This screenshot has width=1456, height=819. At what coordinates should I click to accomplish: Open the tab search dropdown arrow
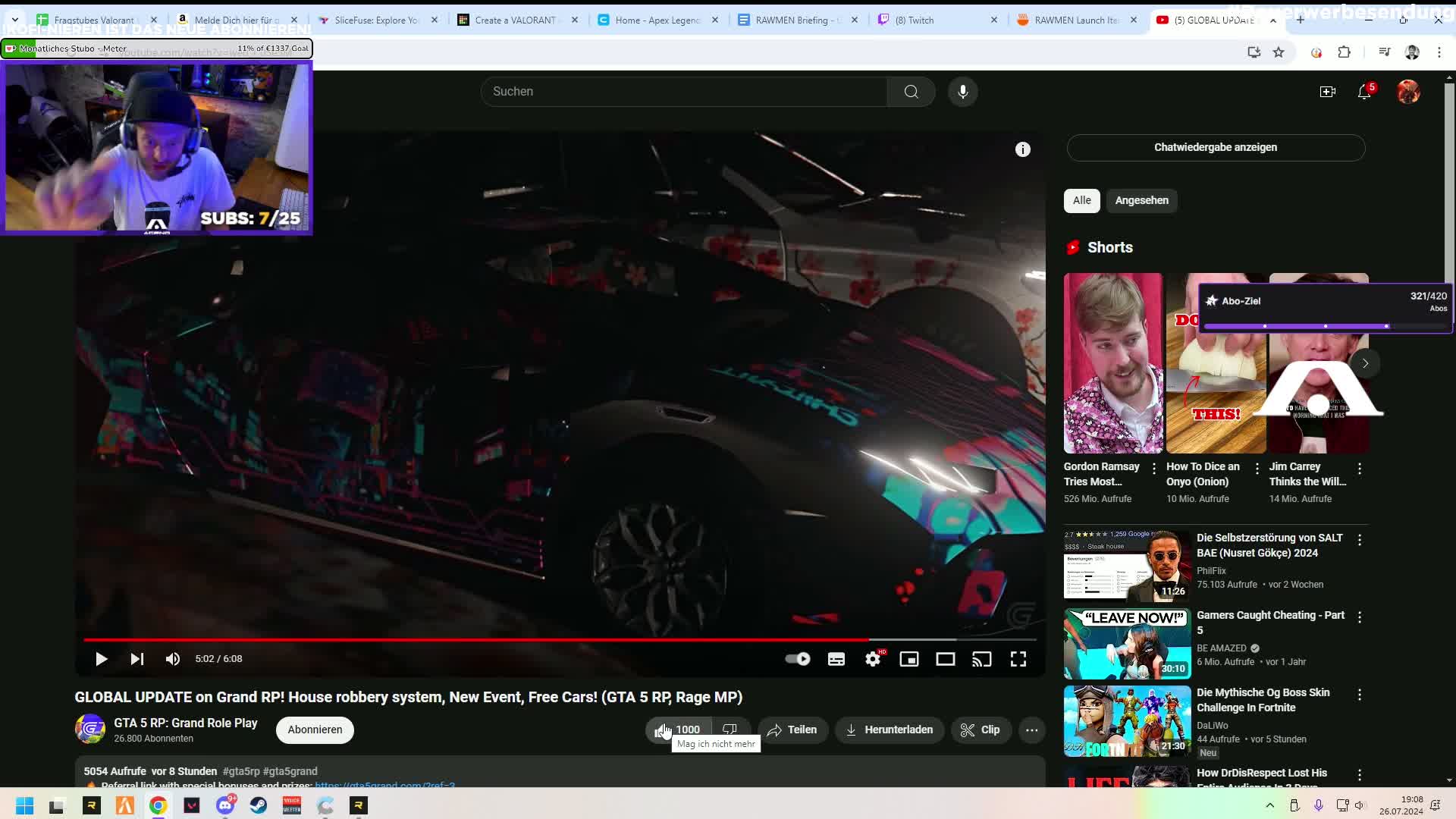coord(15,20)
